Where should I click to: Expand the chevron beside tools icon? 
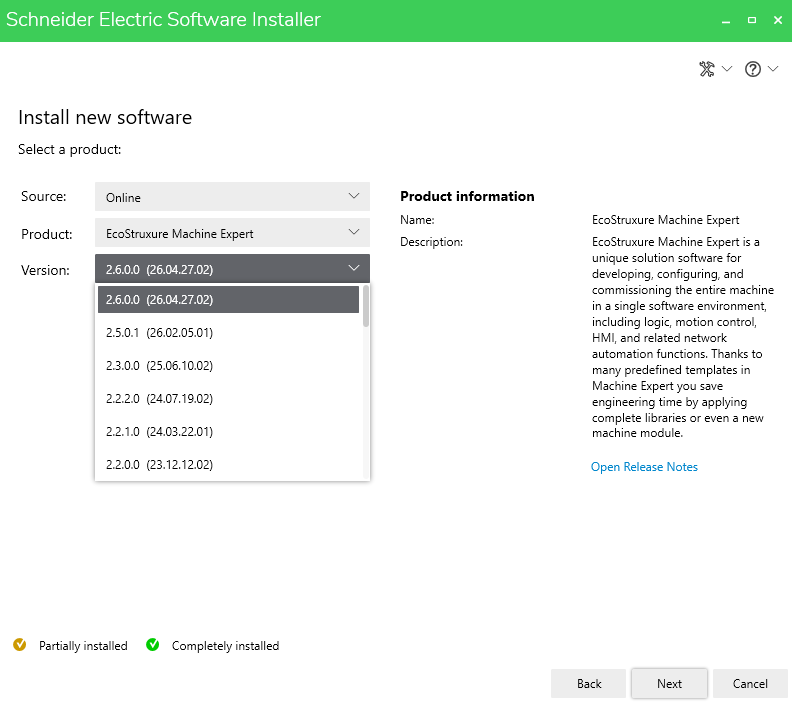tap(727, 69)
